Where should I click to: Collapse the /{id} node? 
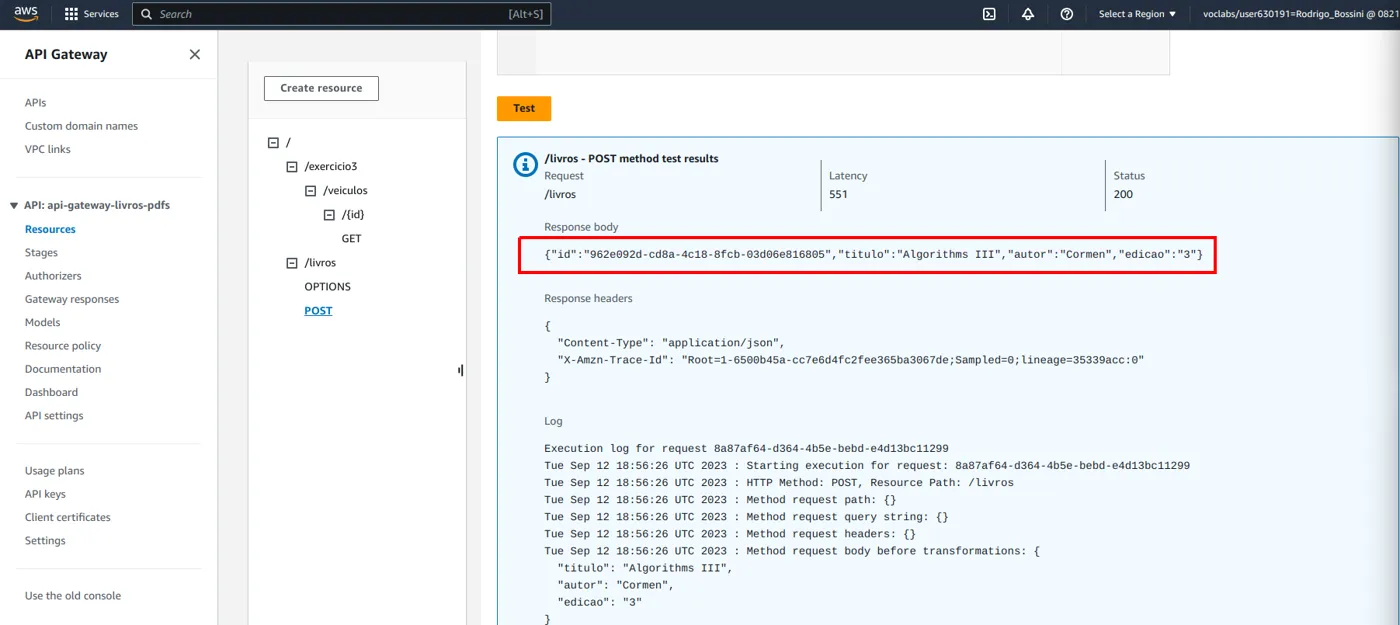(329, 215)
